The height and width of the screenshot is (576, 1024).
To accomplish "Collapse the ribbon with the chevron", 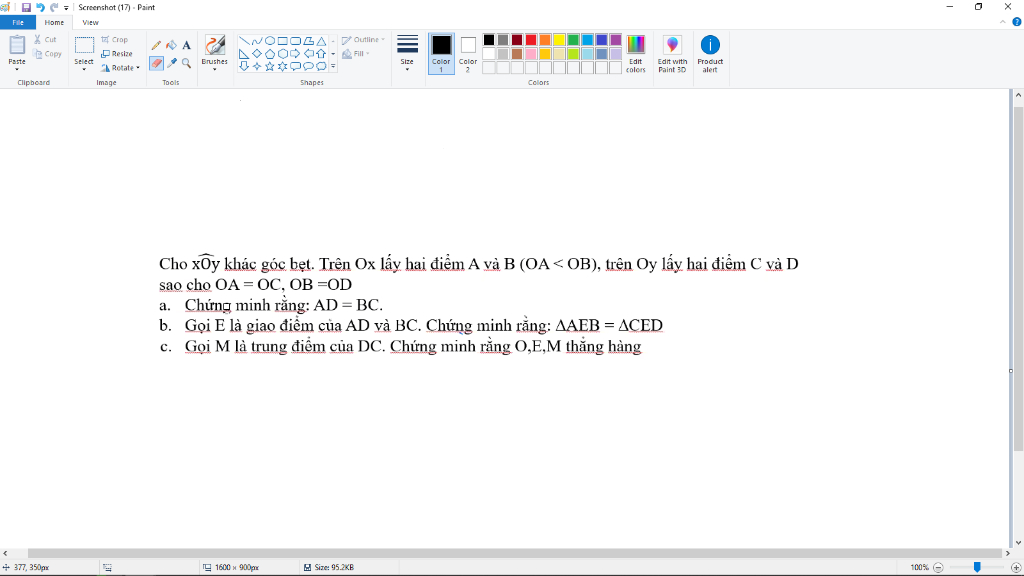I will tap(1003, 22).
